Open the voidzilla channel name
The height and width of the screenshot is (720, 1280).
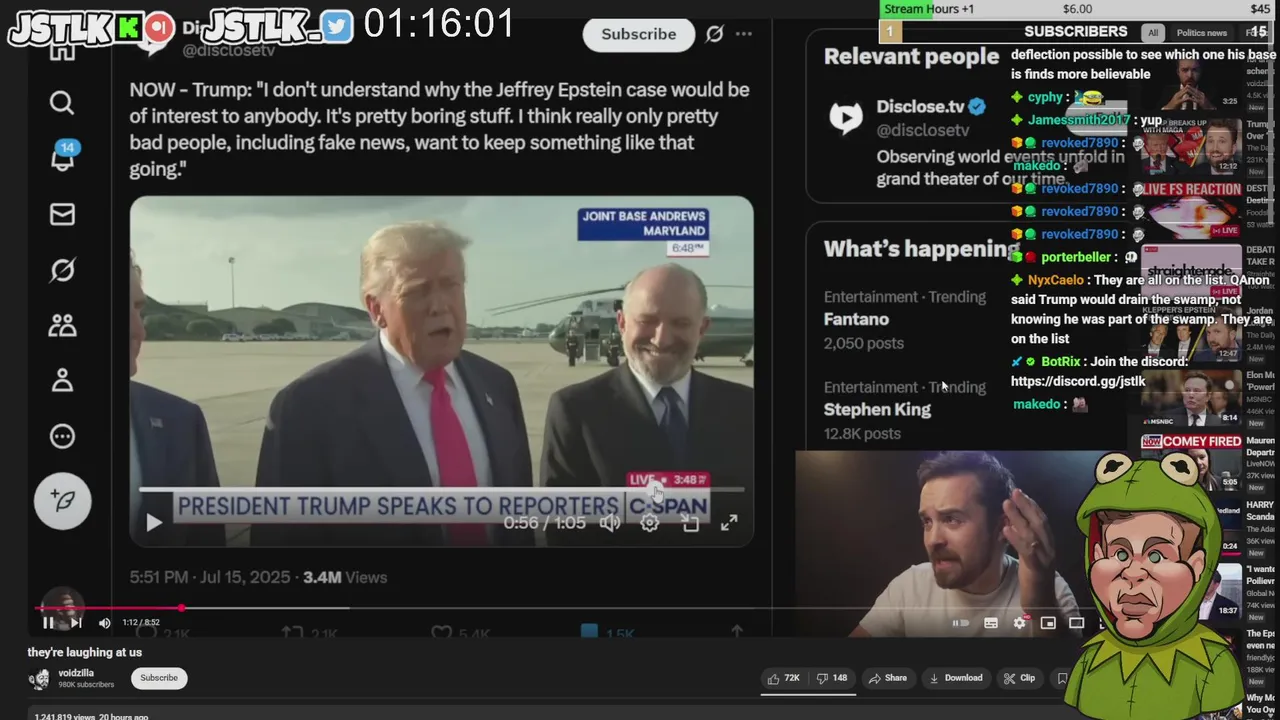pyautogui.click(x=76, y=673)
